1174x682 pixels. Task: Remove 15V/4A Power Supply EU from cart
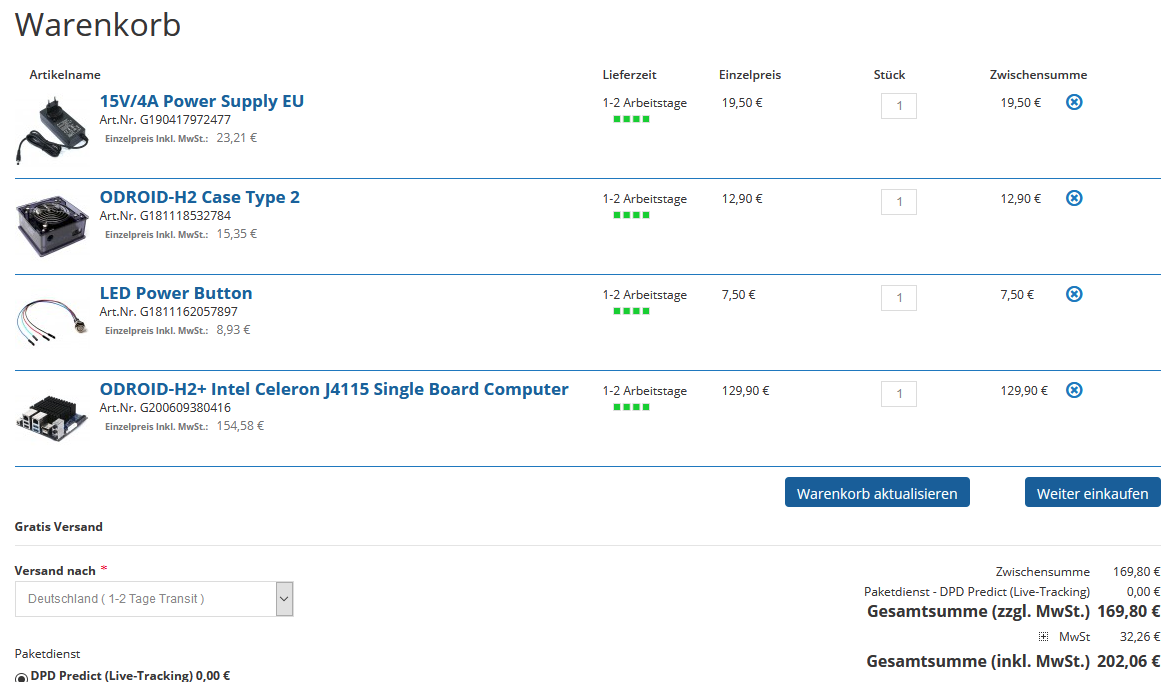pyautogui.click(x=1074, y=102)
